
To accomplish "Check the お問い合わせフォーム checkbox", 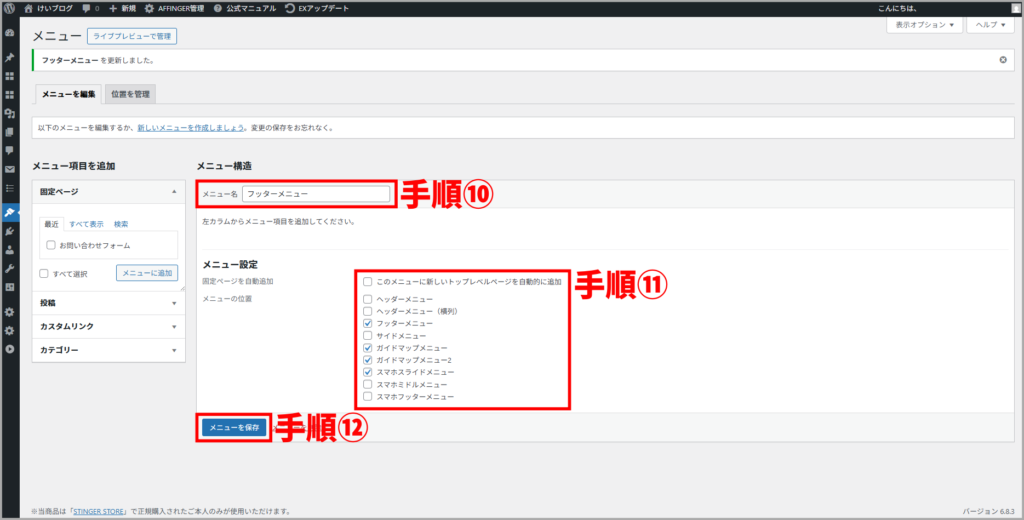I will pyautogui.click(x=51, y=245).
